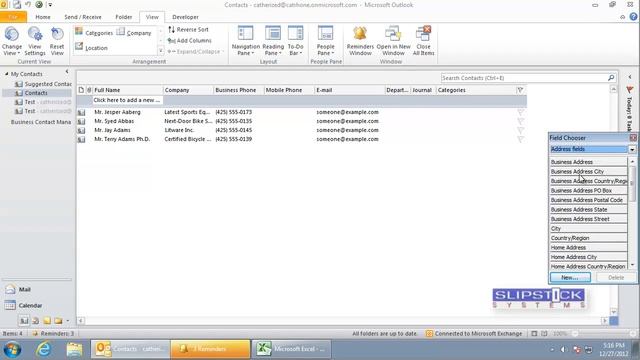
Task: Collapse the My Contacts group
Action: click(x=7, y=74)
